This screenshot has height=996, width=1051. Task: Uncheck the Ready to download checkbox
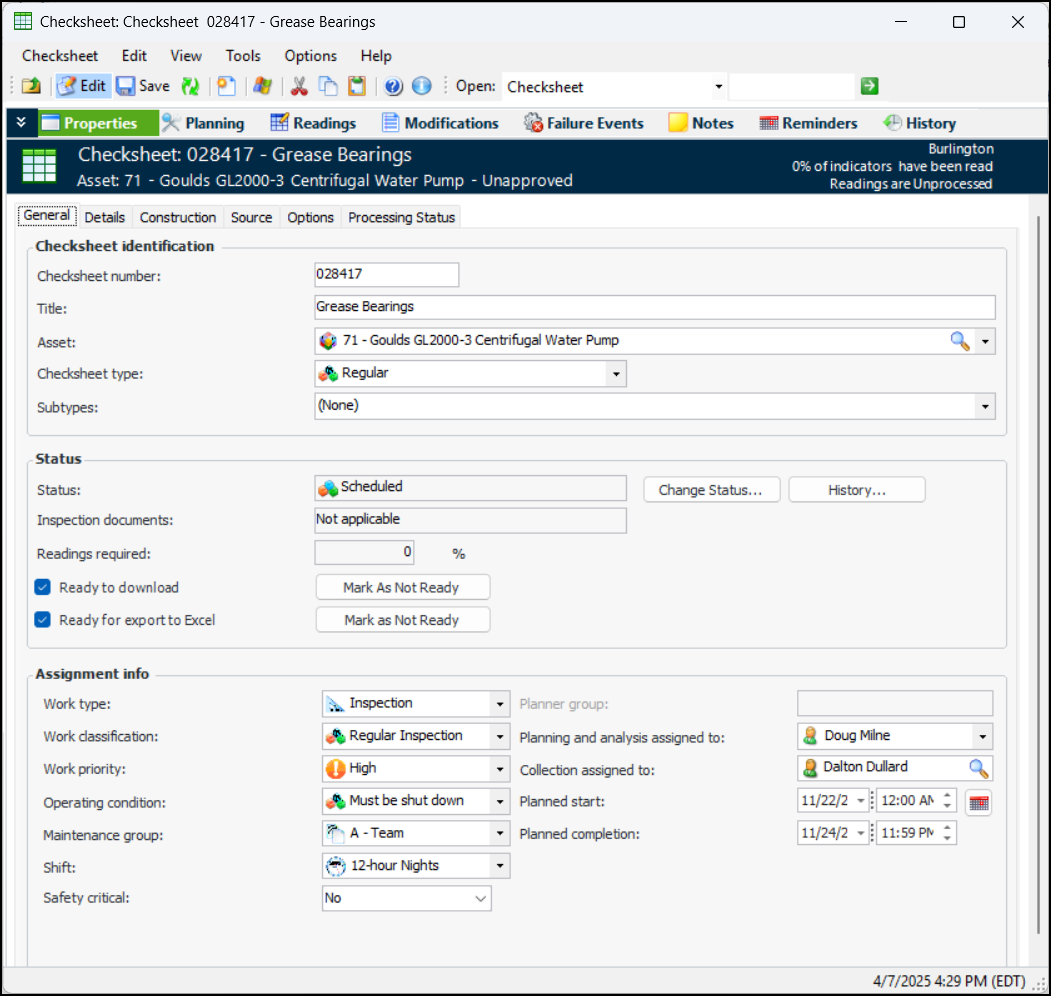tap(43, 588)
